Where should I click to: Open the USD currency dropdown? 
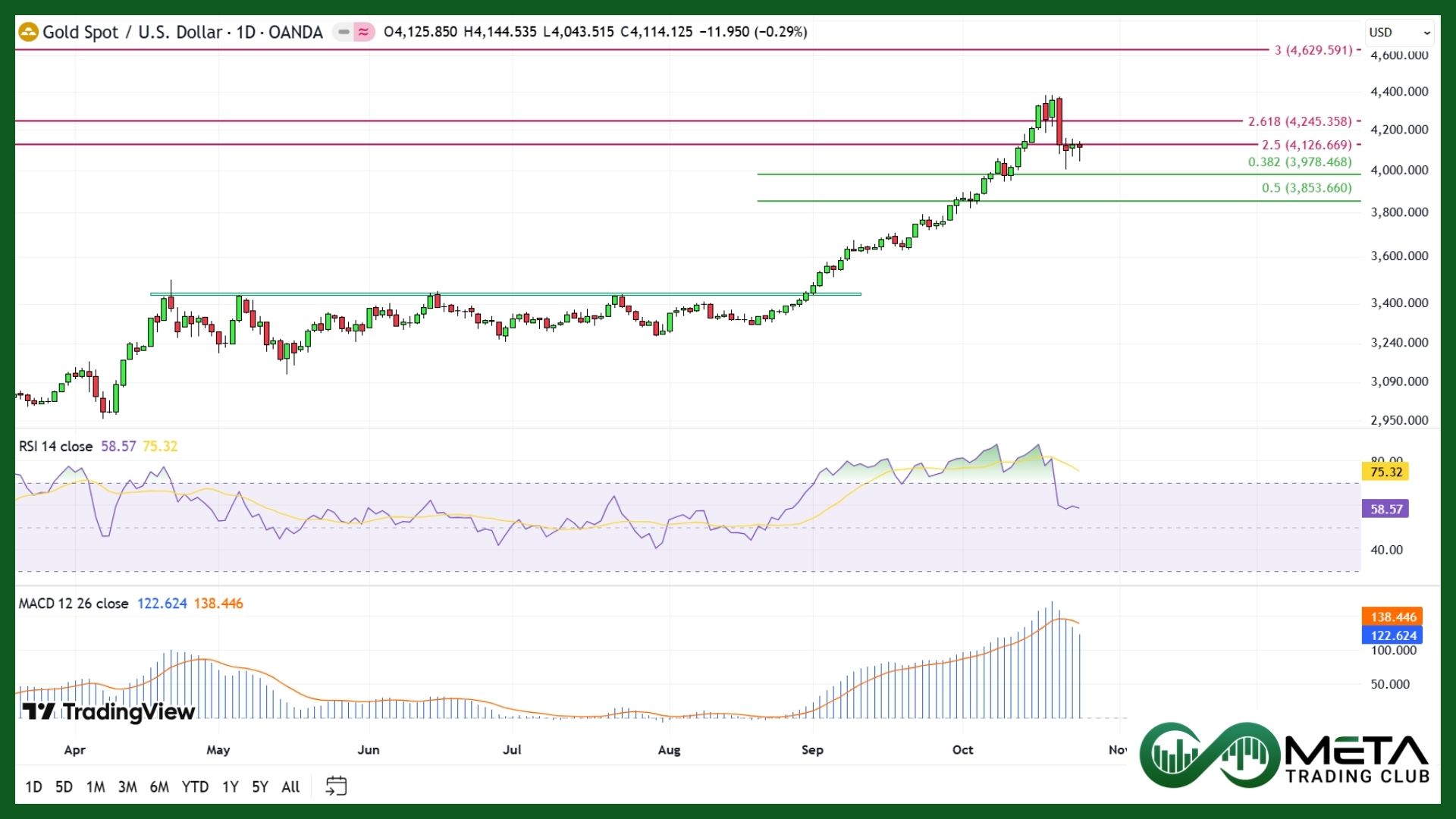point(1398,33)
